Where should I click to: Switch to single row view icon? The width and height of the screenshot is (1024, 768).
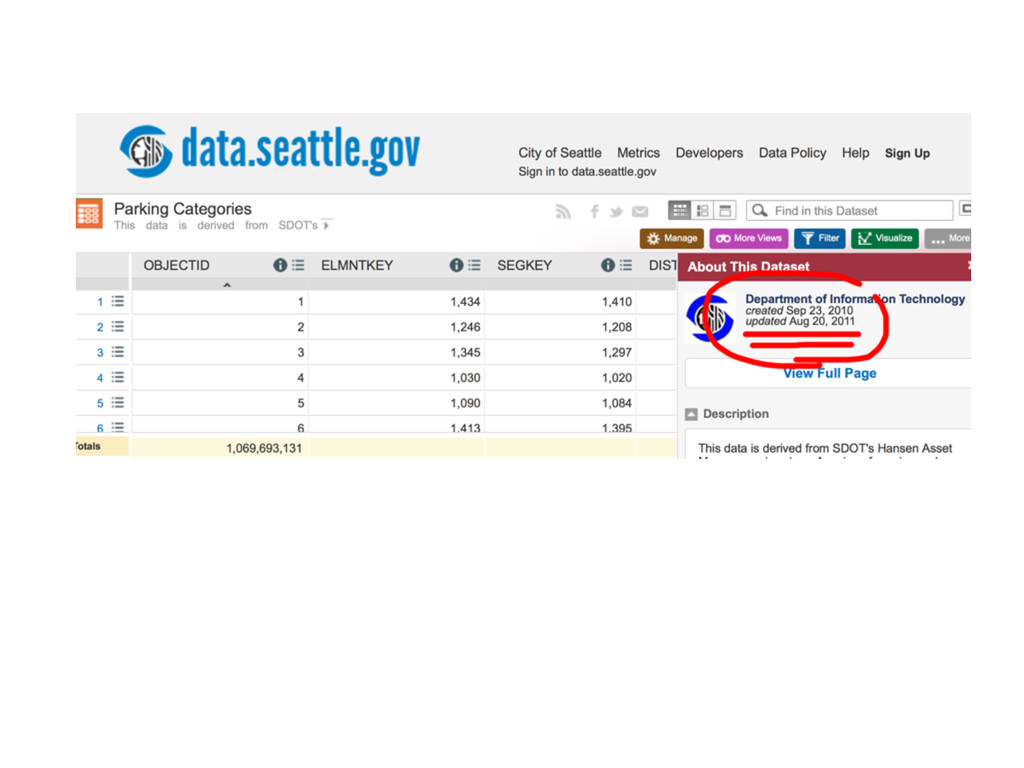pyautogui.click(x=725, y=210)
